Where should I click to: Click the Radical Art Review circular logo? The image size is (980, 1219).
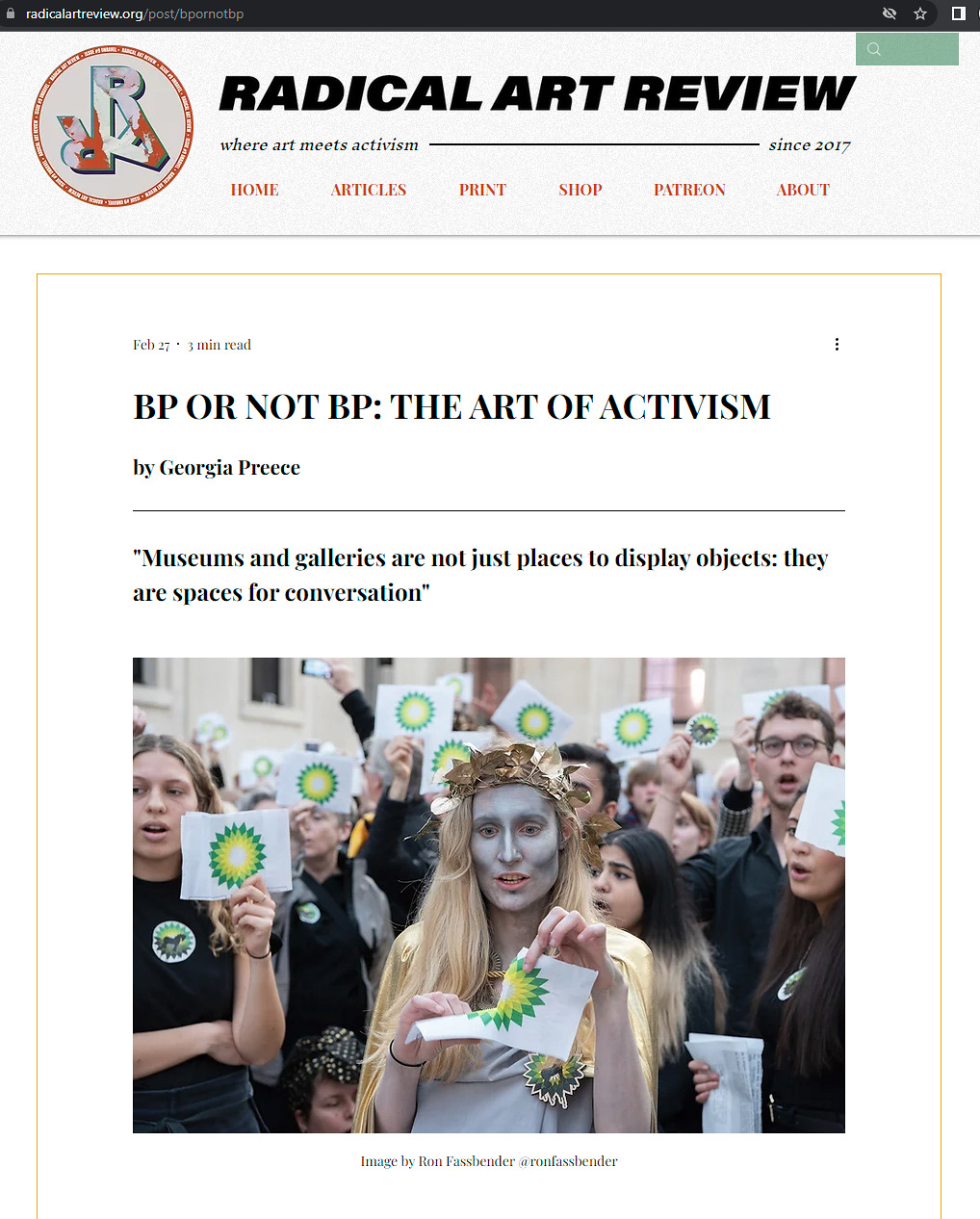coord(113,125)
